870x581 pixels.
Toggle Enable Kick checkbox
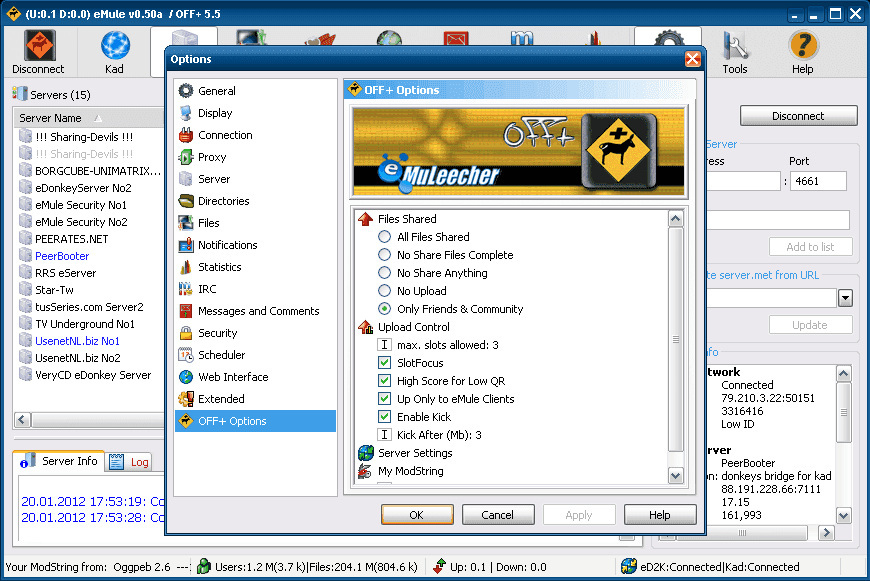click(384, 417)
